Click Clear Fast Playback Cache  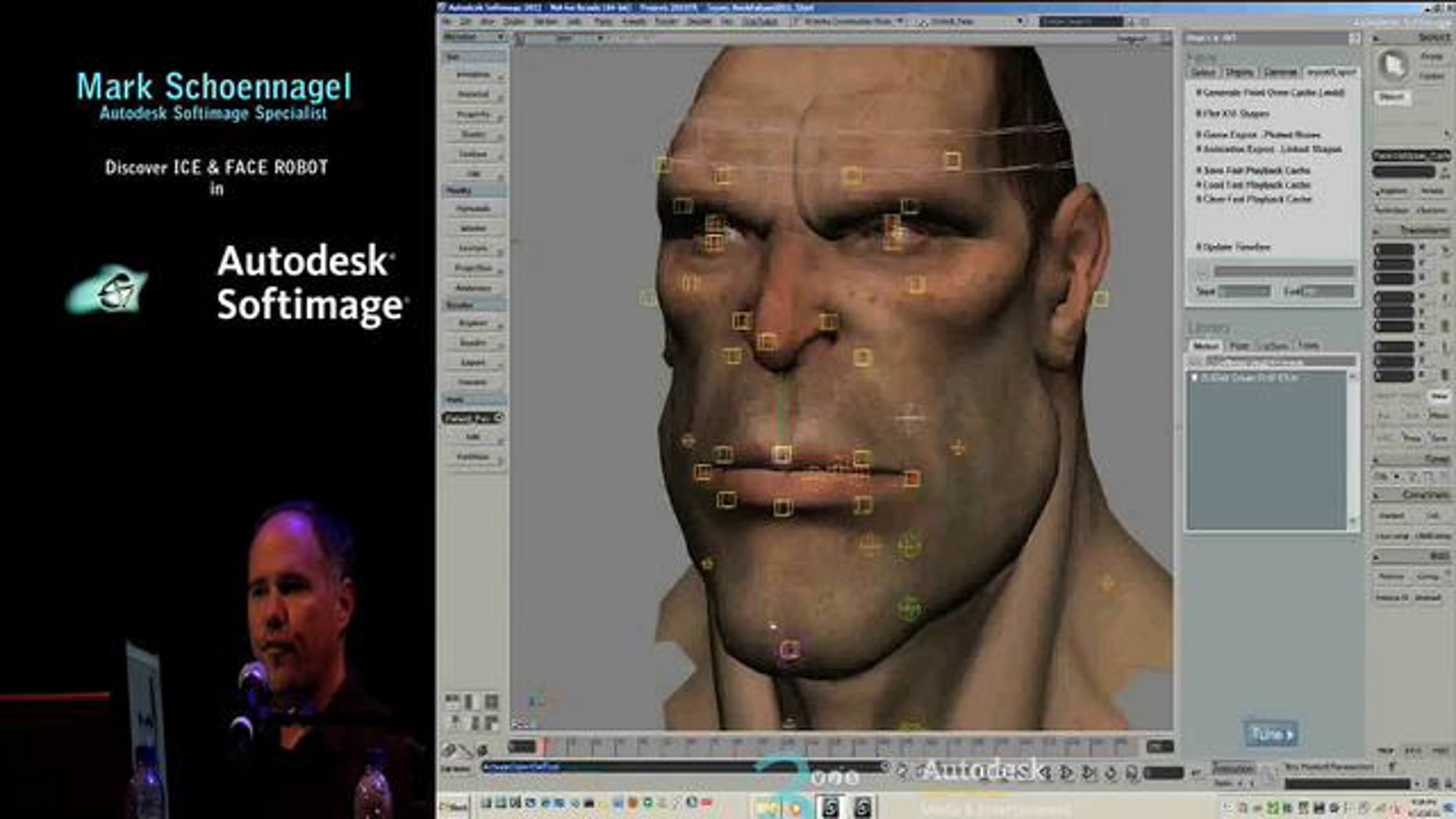pyautogui.click(x=1253, y=199)
